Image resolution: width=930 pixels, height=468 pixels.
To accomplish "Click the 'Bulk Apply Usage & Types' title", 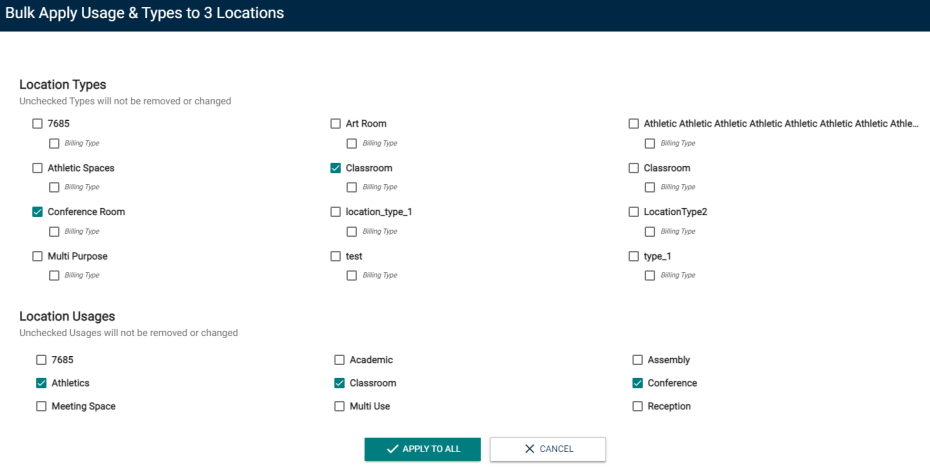I will [145, 13].
